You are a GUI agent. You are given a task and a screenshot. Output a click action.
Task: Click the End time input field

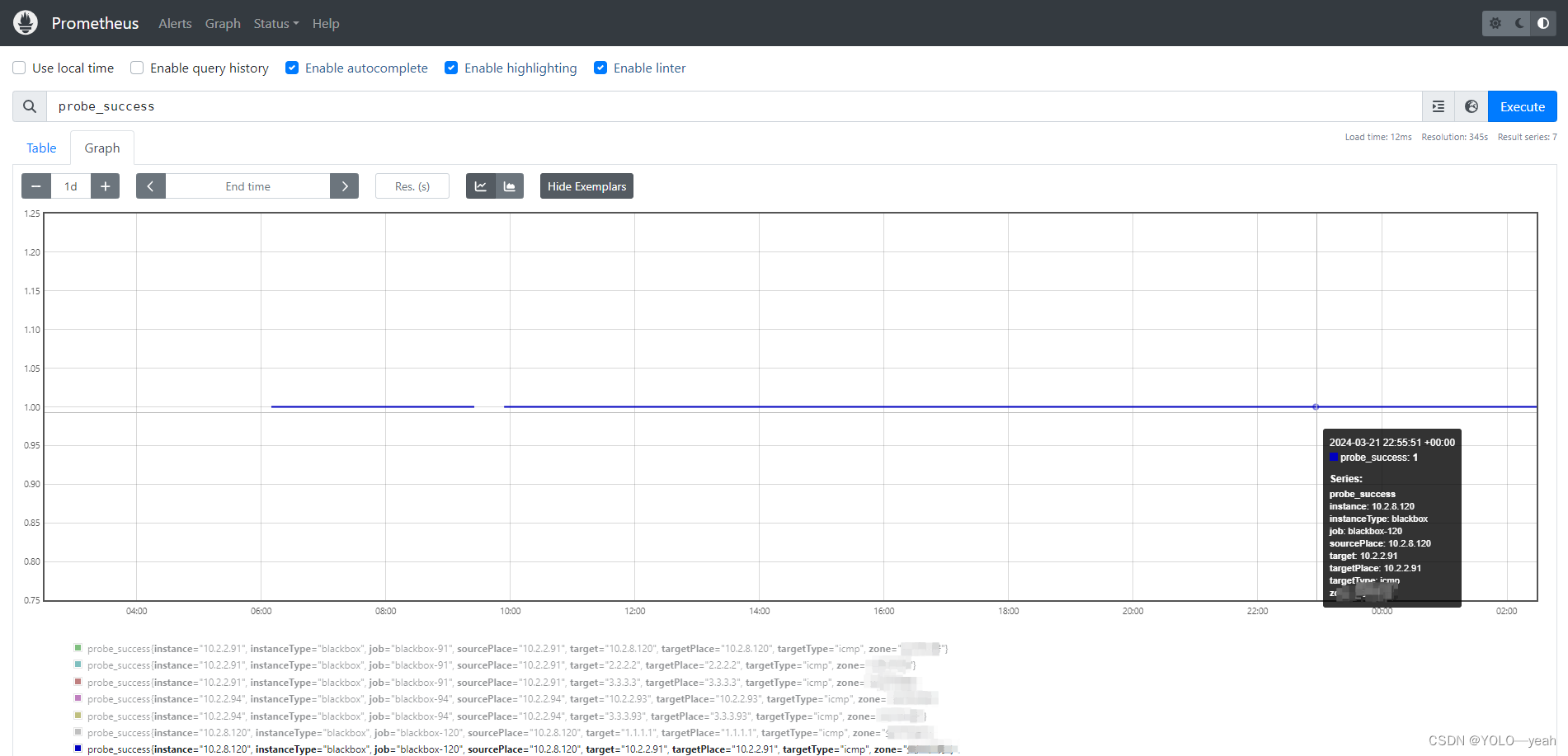point(247,186)
